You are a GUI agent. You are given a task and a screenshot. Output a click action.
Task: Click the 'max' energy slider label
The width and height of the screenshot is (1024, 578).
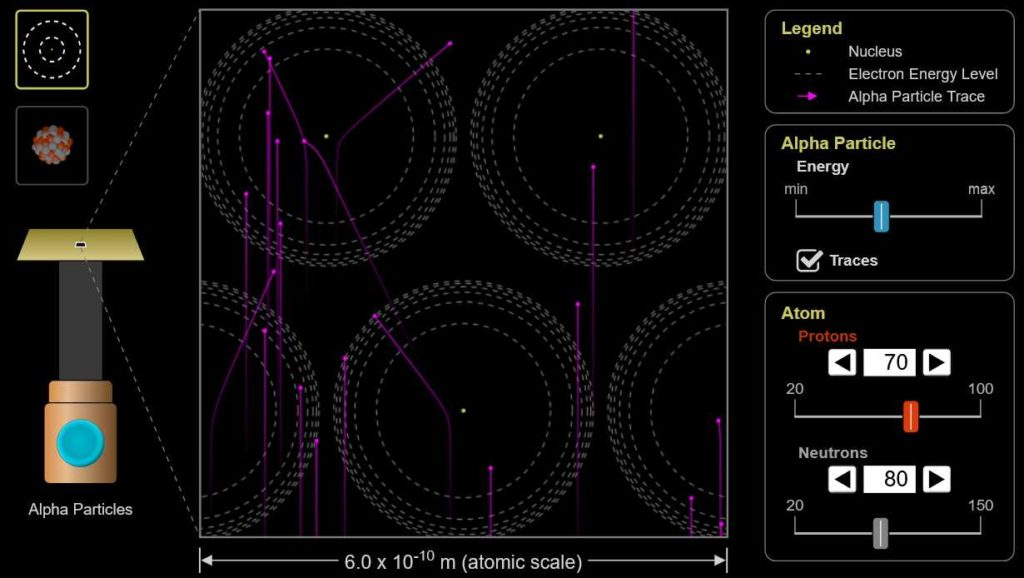pos(981,189)
